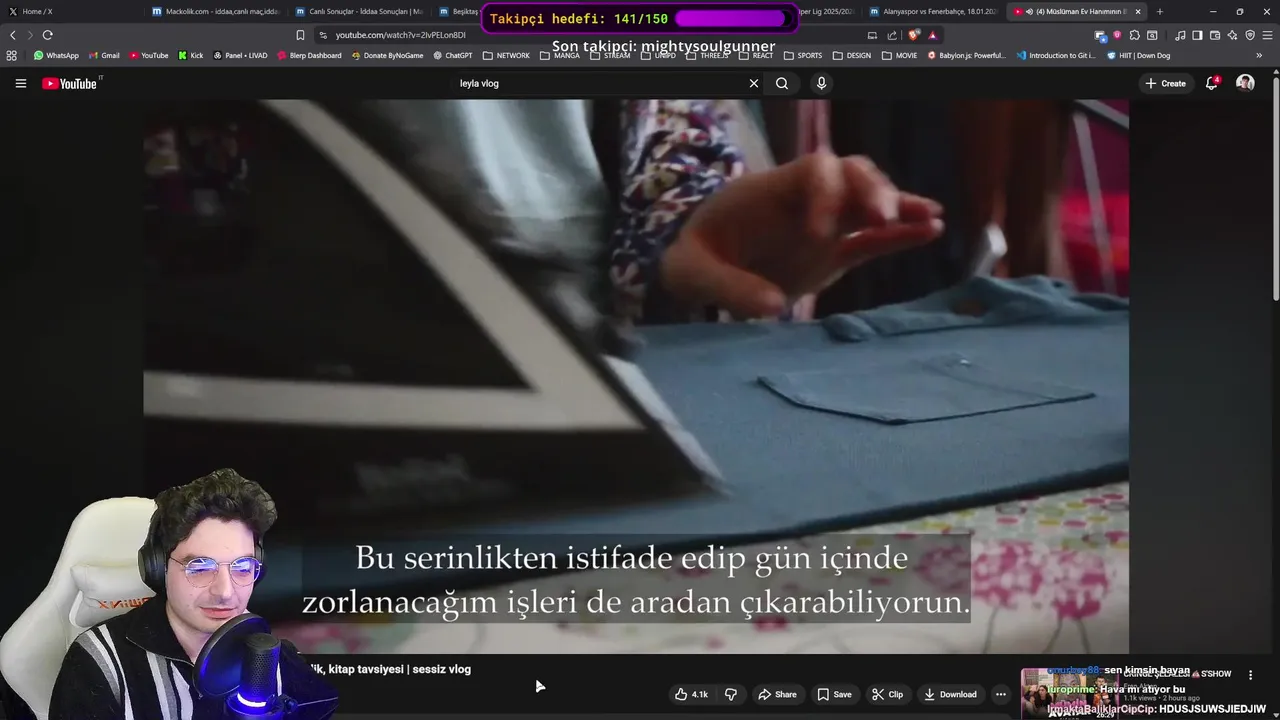Screen dimensions: 1280x720
Task: Go back in browser history
Action: (x=13, y=35)
